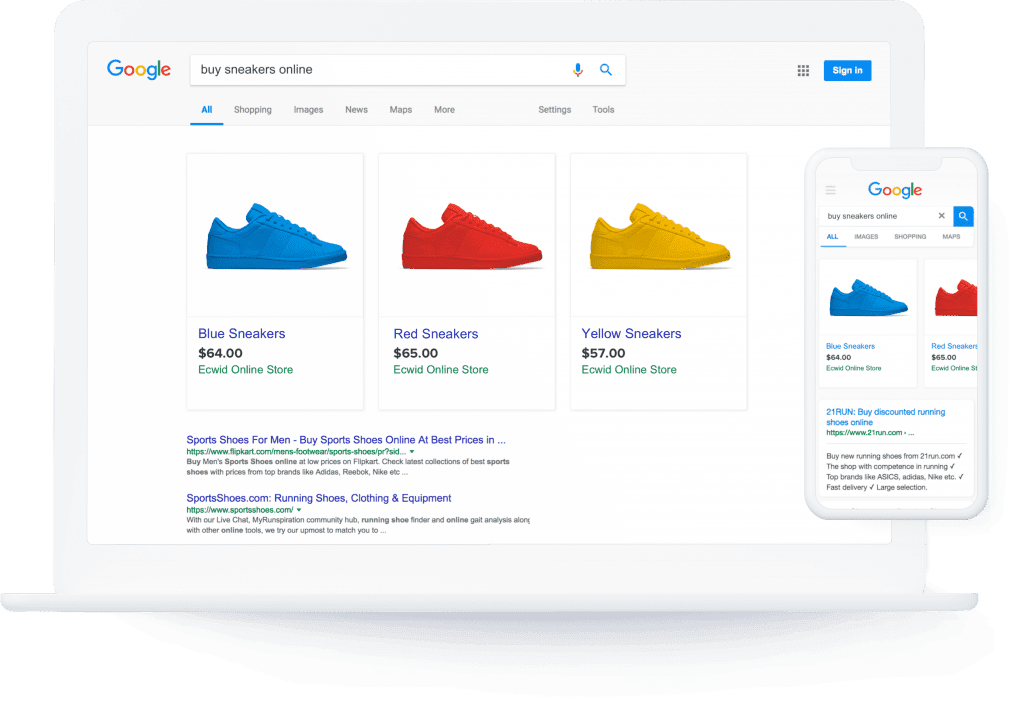Open the Google apps grid icon
The image size is (1024, 719).
click(802, 70)
